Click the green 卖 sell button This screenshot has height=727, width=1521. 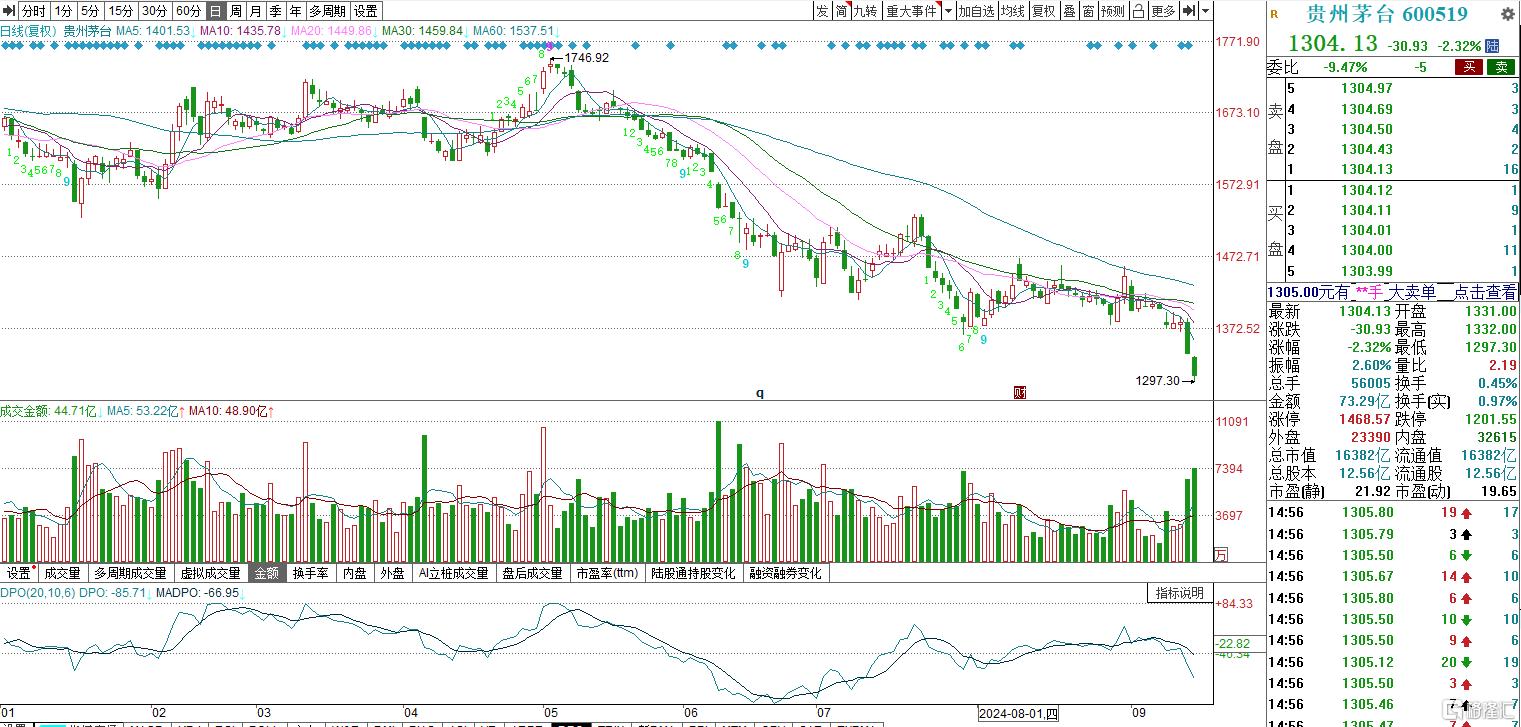click(1501, 67)
